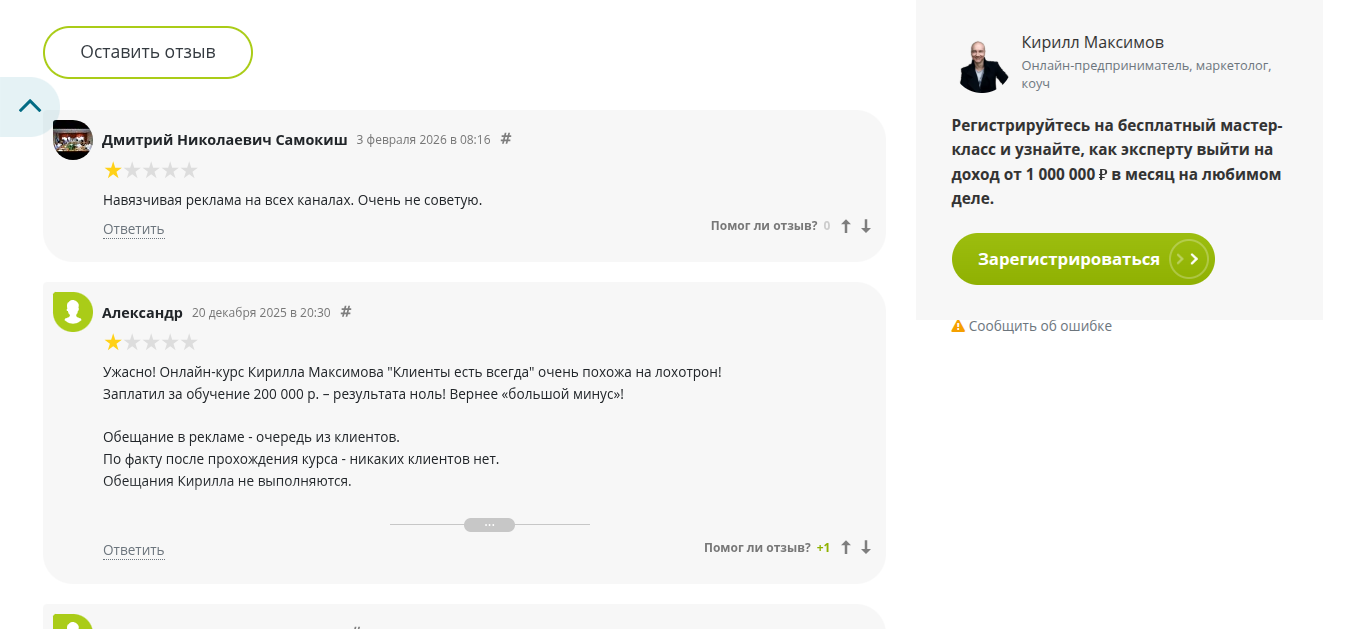1365x629 pixels.
Task: Reply to Alexander's review
Action: click(x=133, y=550)
